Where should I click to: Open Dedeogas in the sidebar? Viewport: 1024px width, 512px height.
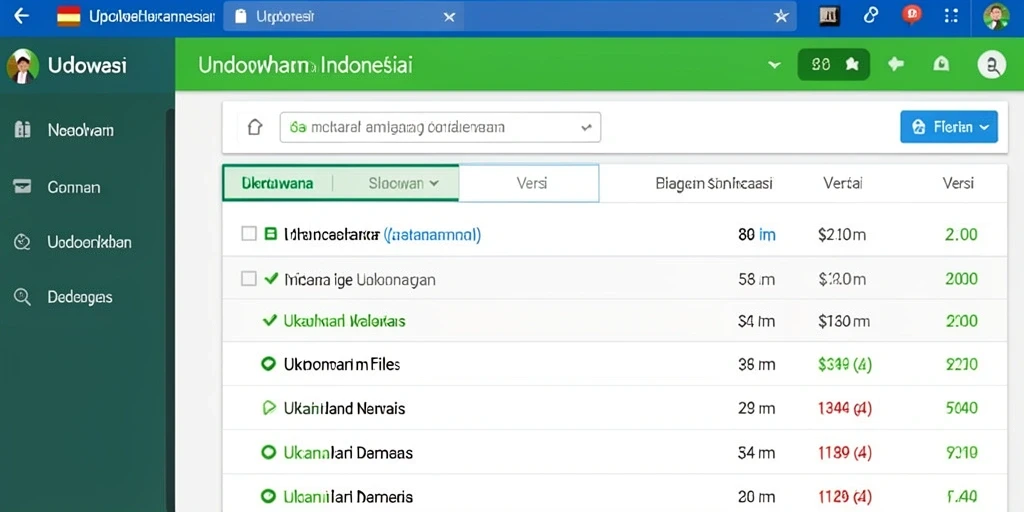click(80, 297)
